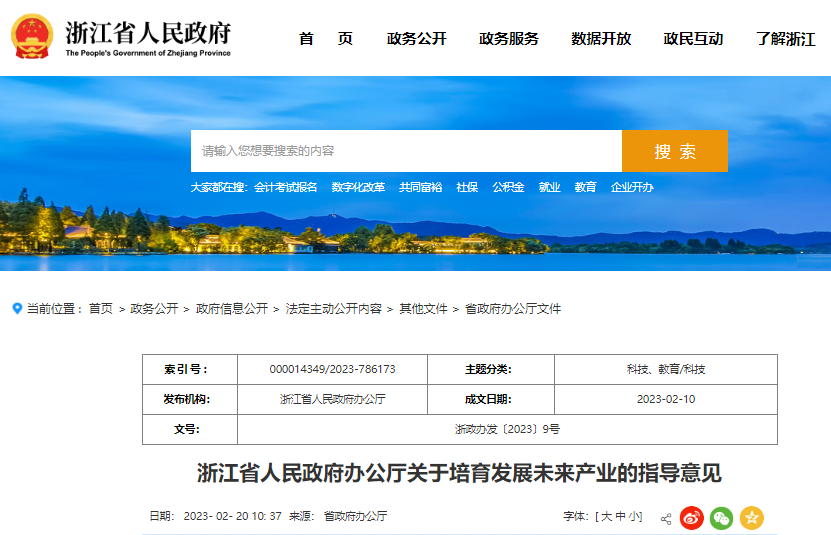Screen dimensions: 831x535
Task: Set font size to small (小)
Action: tap(635, 517)
